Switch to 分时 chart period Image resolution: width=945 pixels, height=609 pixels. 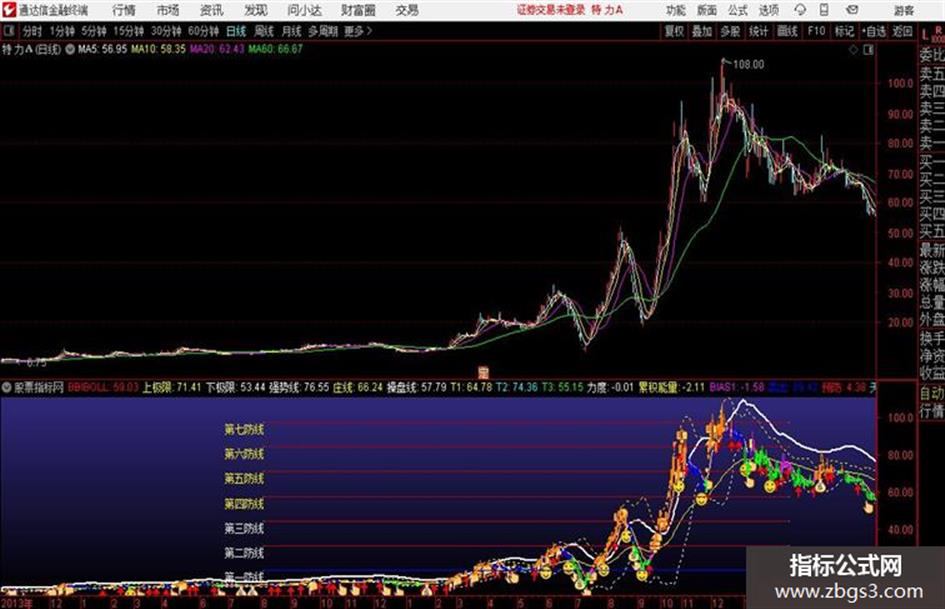32,31
